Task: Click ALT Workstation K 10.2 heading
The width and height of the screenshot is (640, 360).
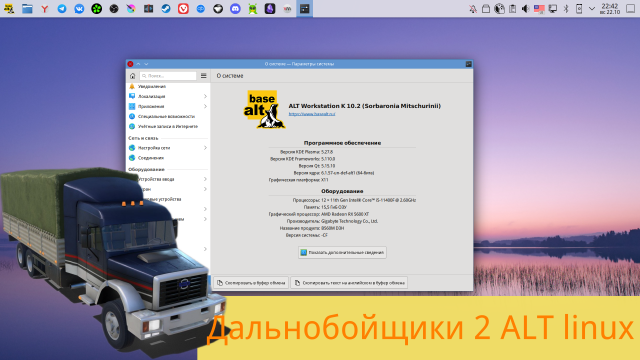Action: [364, 106]
